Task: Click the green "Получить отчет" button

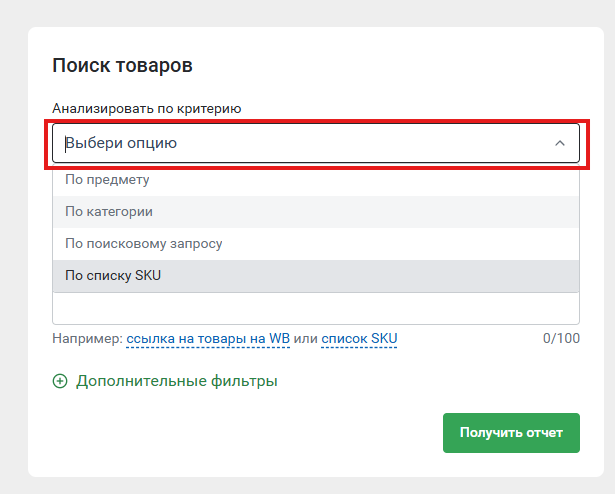Action: click(x=511, y=433)
